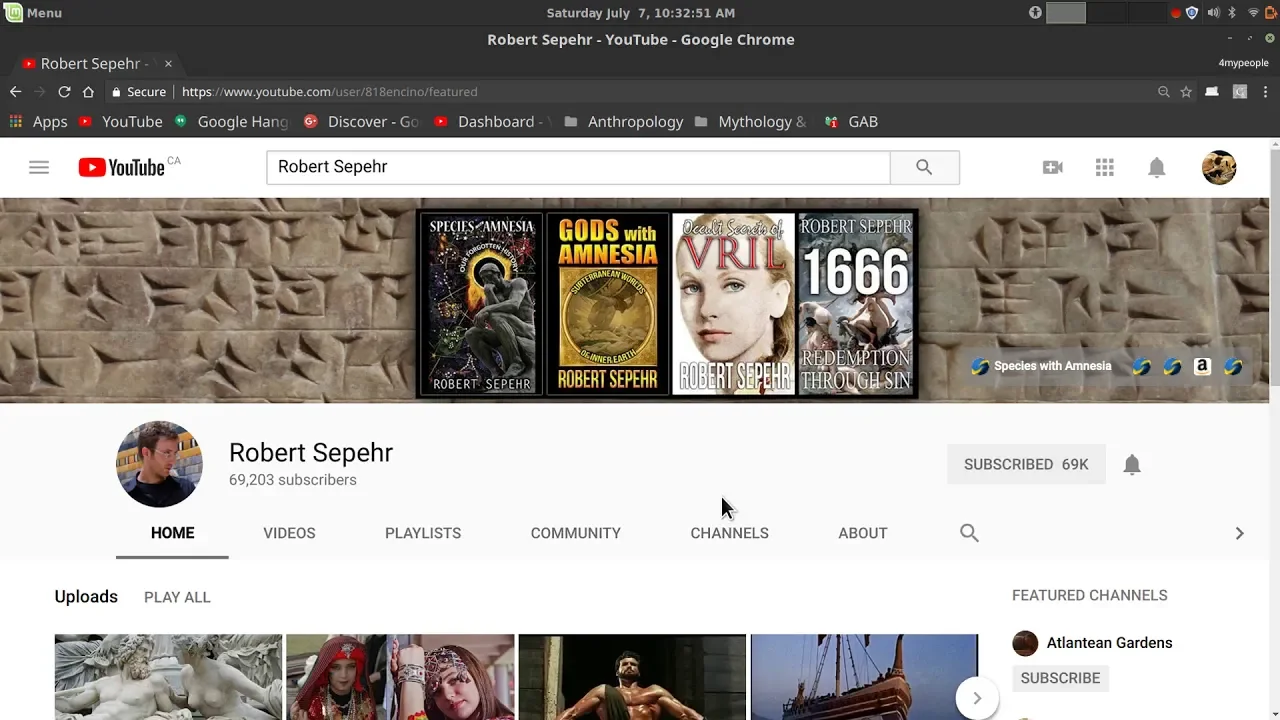Search within channel using magnifier icon
Viewport: 1280px width, 720px height.
(968, 533)
